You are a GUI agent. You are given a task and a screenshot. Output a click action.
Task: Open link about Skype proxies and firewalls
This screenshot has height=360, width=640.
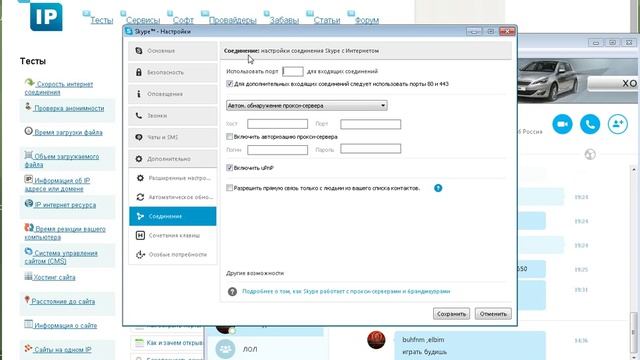pyautogui.click(x=346, y=291)
